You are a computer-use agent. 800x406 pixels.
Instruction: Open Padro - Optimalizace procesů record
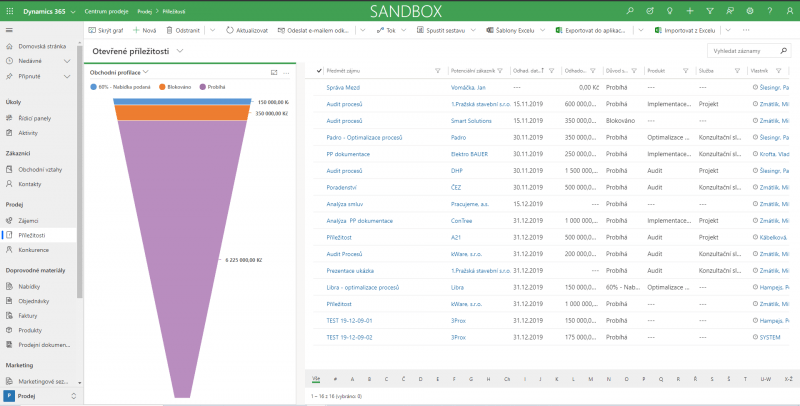click(x=364, y=138)
